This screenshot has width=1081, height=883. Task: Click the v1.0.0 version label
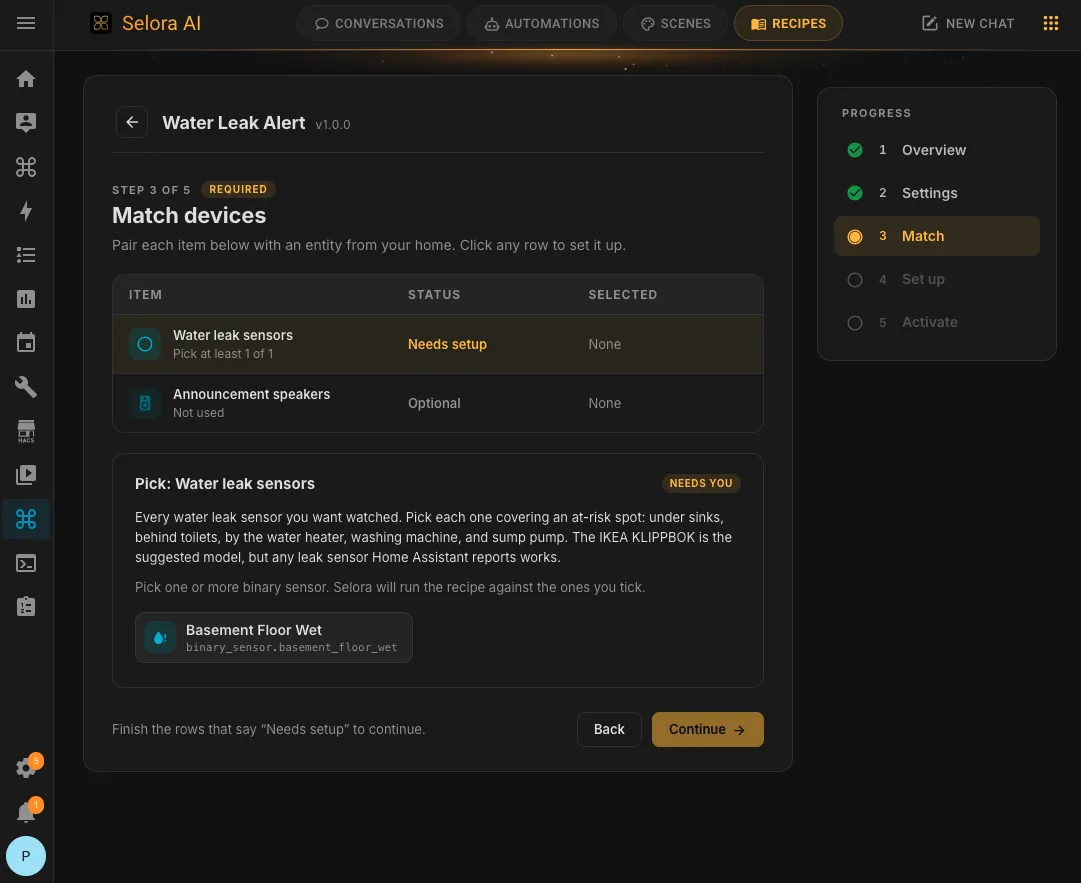pyautogui.click(x=333, y=125)
